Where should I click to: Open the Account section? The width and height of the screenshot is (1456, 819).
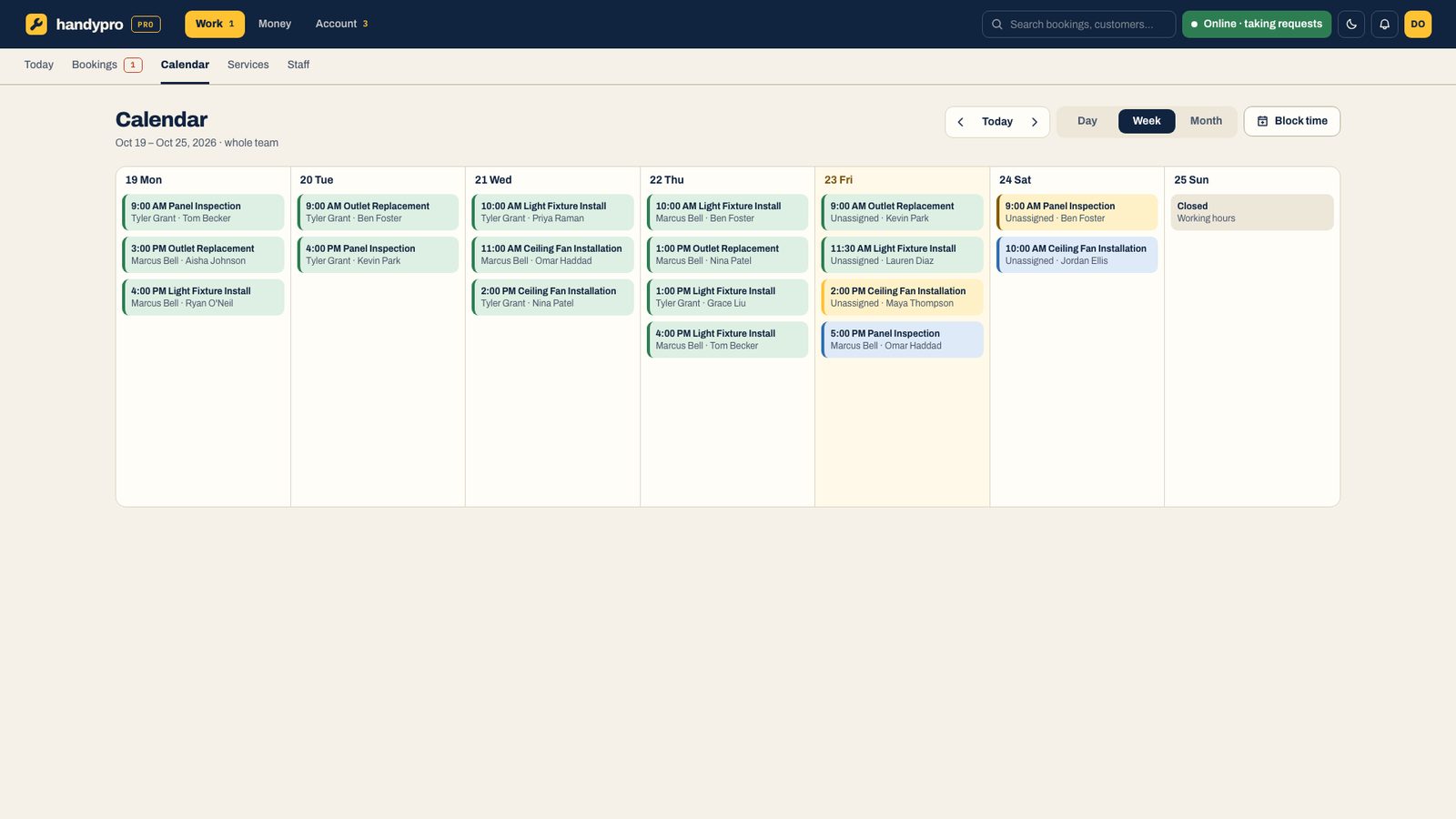coord(342,24)
